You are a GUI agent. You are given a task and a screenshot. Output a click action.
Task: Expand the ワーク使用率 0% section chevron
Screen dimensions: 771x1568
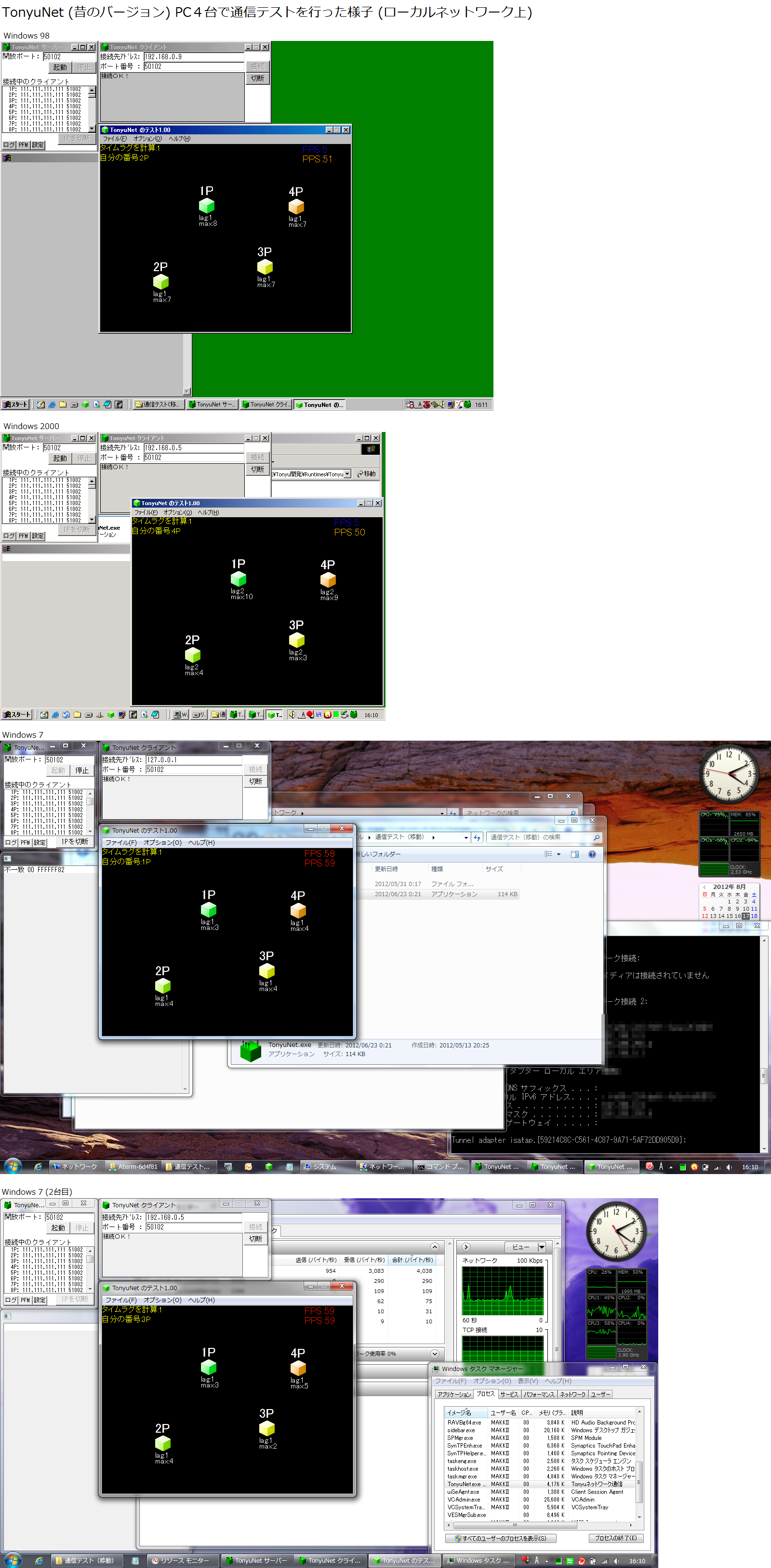(434, 1353)
